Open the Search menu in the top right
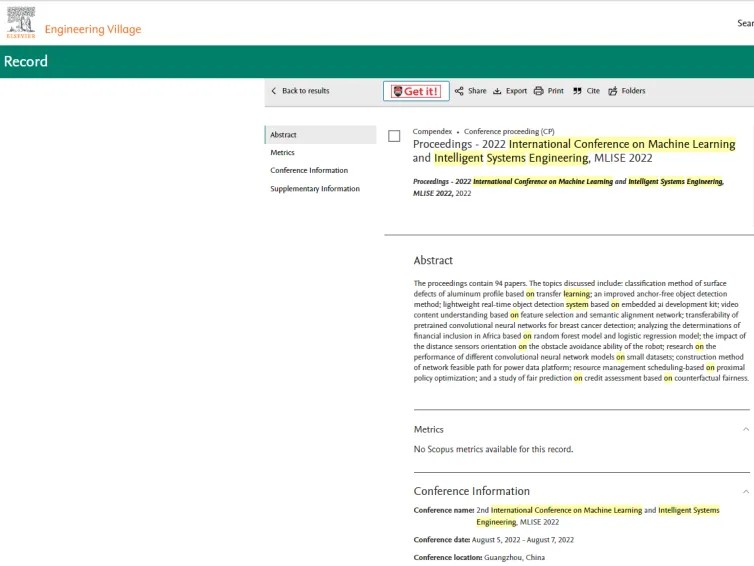 745,23
